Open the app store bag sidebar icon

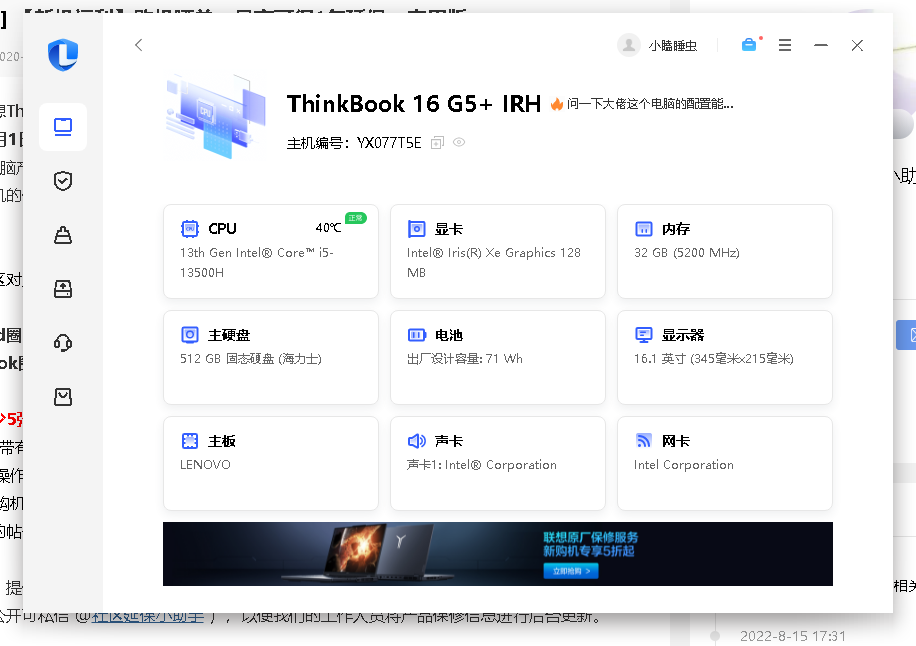click(63, 397)
